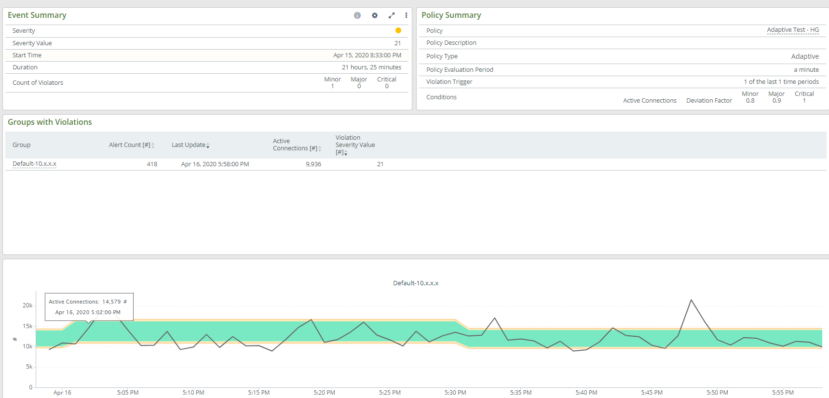Click the Minor threshold 0.8 in Conditions
829x398 pixels.
coord(750,100)
